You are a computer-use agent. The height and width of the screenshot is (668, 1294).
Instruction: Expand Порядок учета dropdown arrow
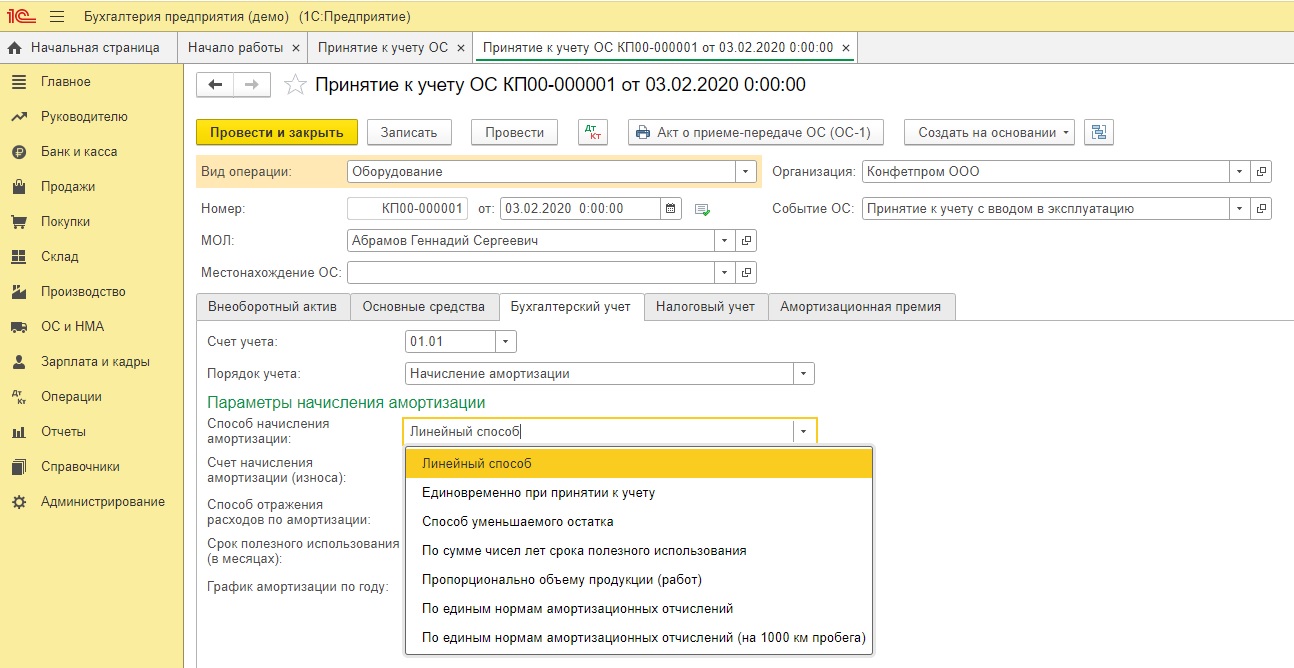(x=804, y=374)
